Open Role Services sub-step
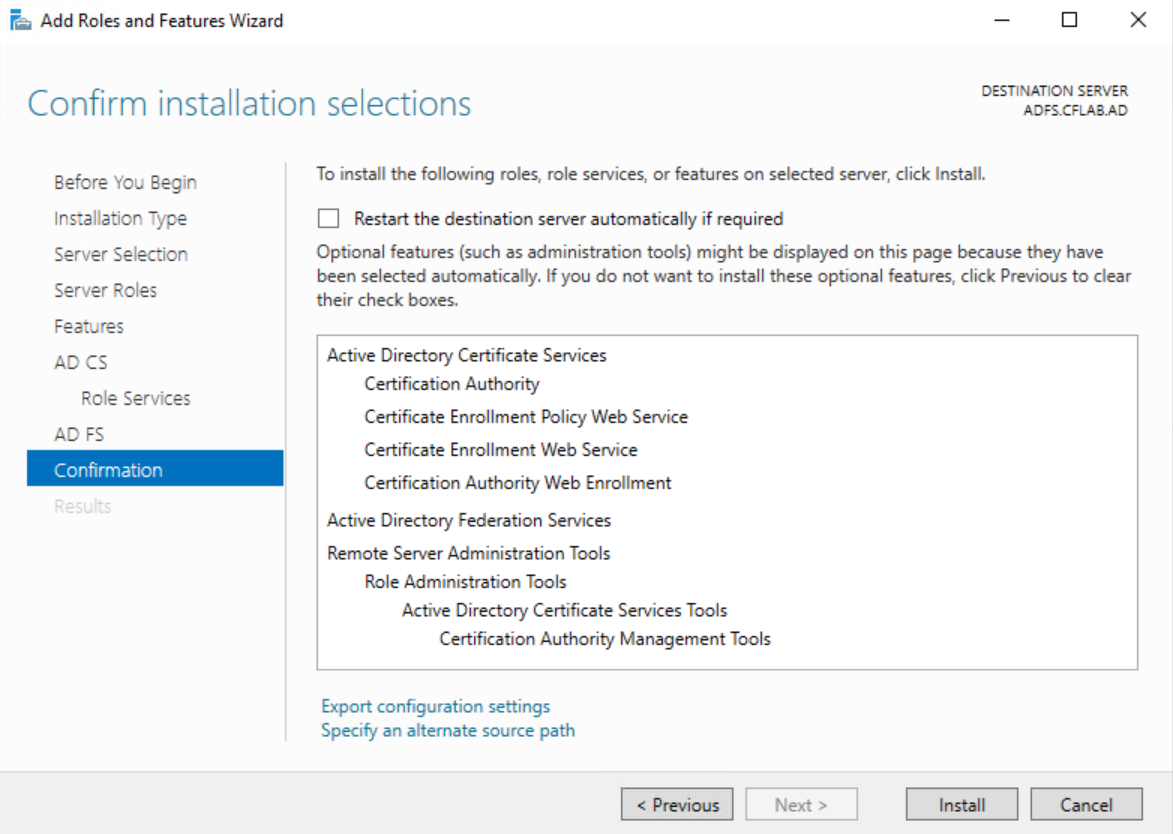 (135, 398)
